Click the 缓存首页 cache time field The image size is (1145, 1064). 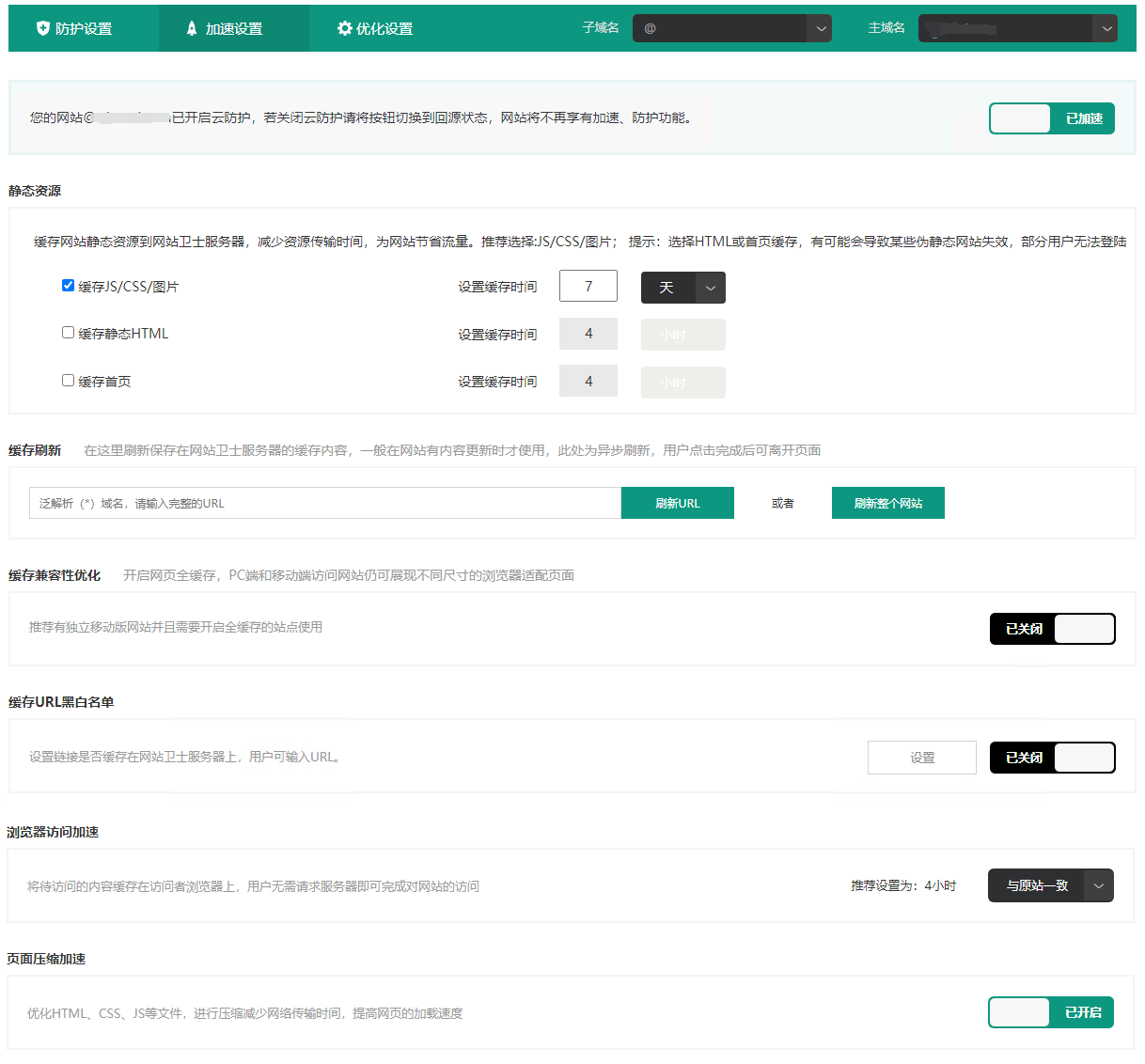(588, 381)
